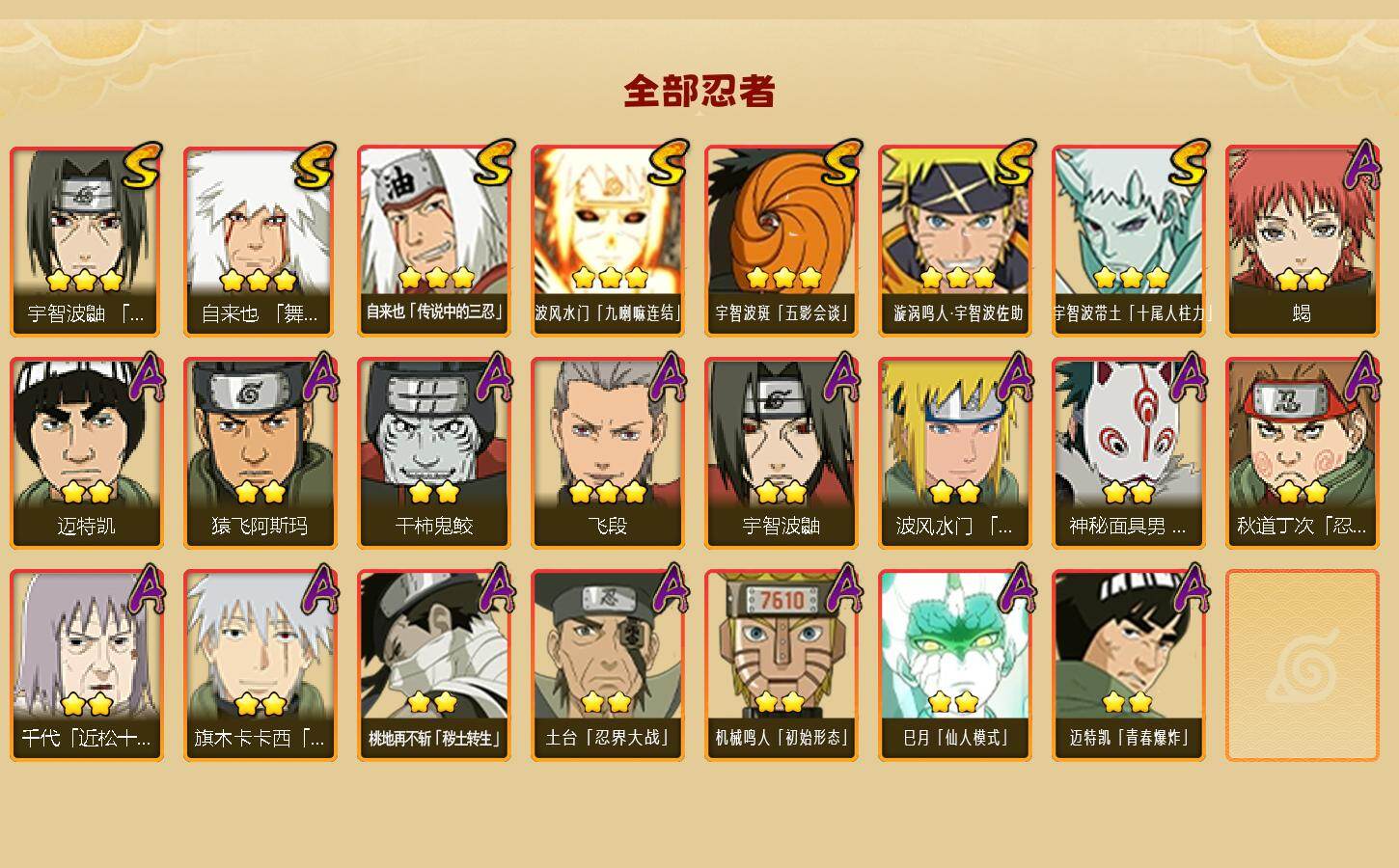Open the 迈特凯 ninja card
Screen dimensions: 1399x868
coord(86,453)
